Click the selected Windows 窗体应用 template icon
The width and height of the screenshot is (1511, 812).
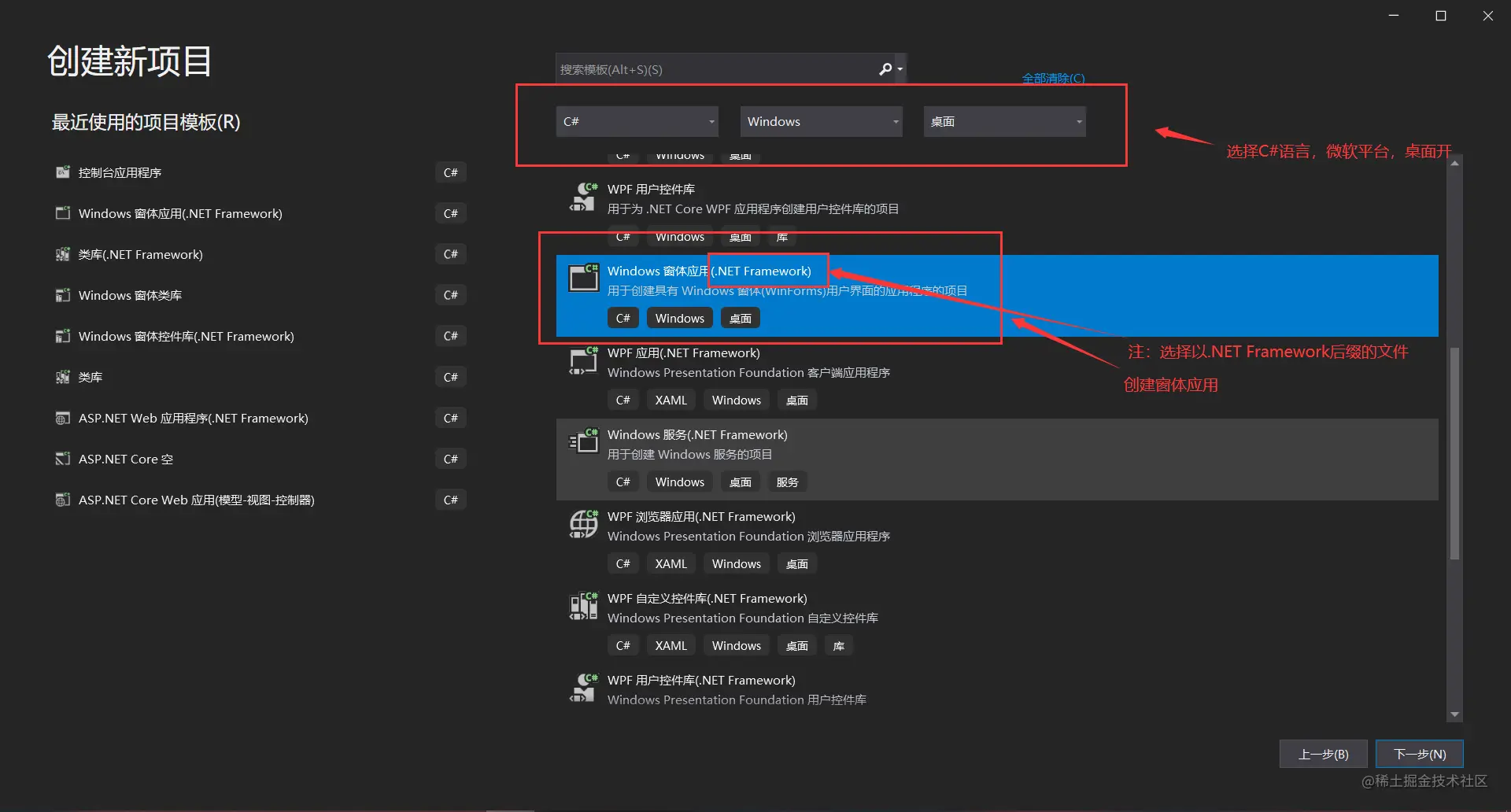coord(583,278)
